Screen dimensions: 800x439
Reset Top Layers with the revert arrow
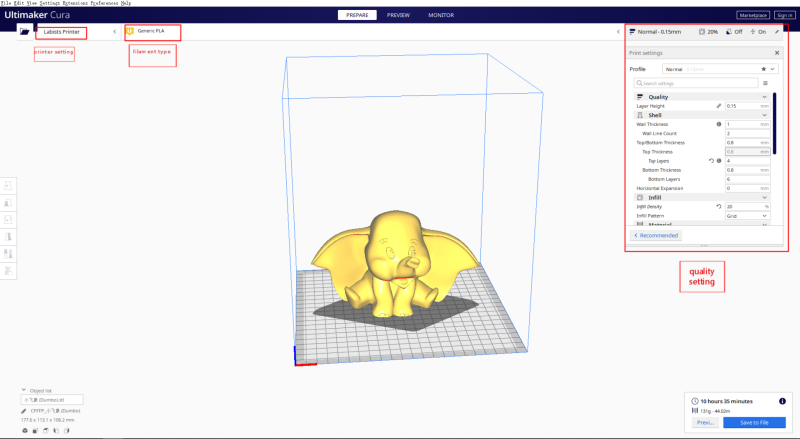[x=711, y=161]
